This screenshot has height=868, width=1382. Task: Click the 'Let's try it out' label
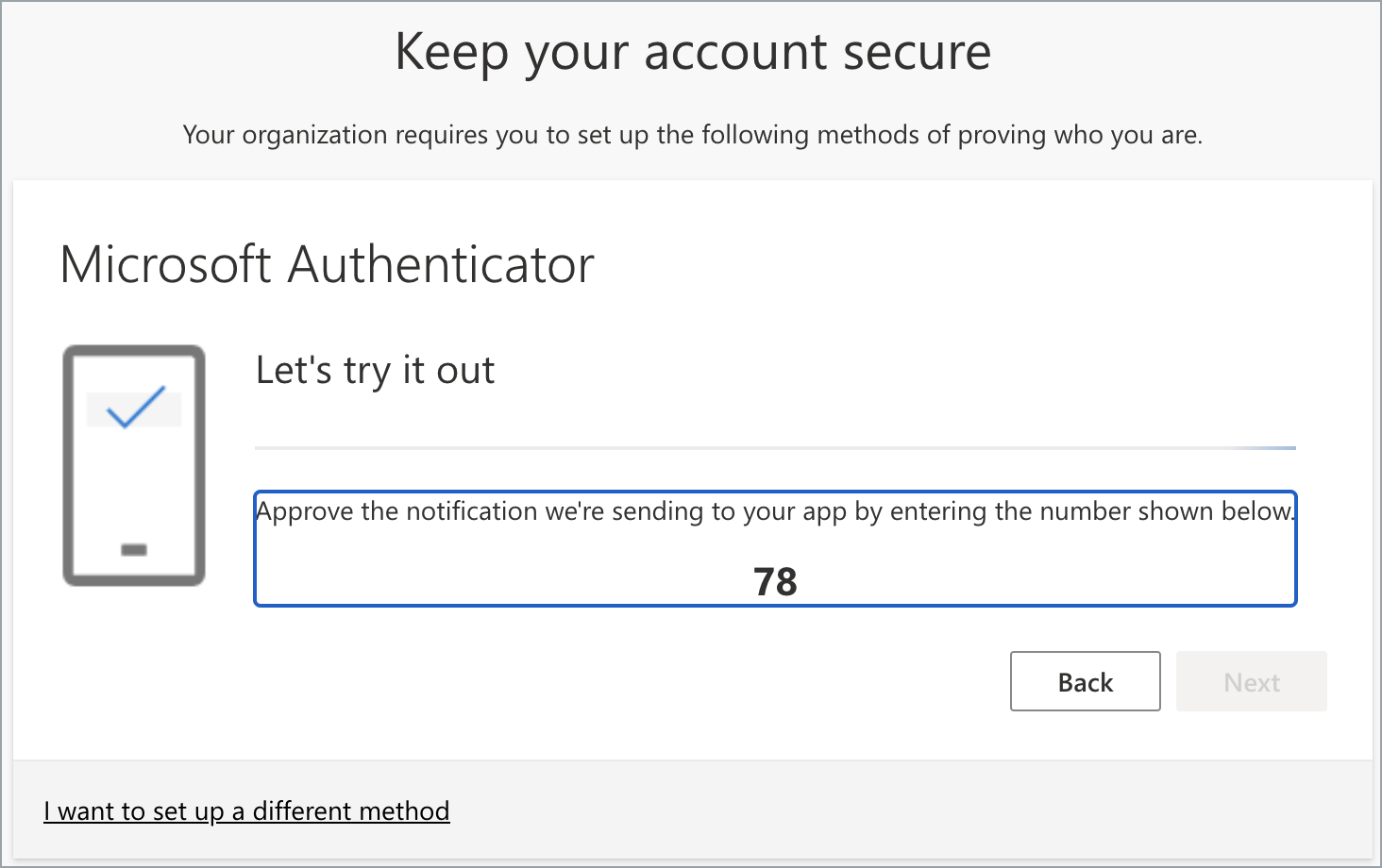(375, 370)
